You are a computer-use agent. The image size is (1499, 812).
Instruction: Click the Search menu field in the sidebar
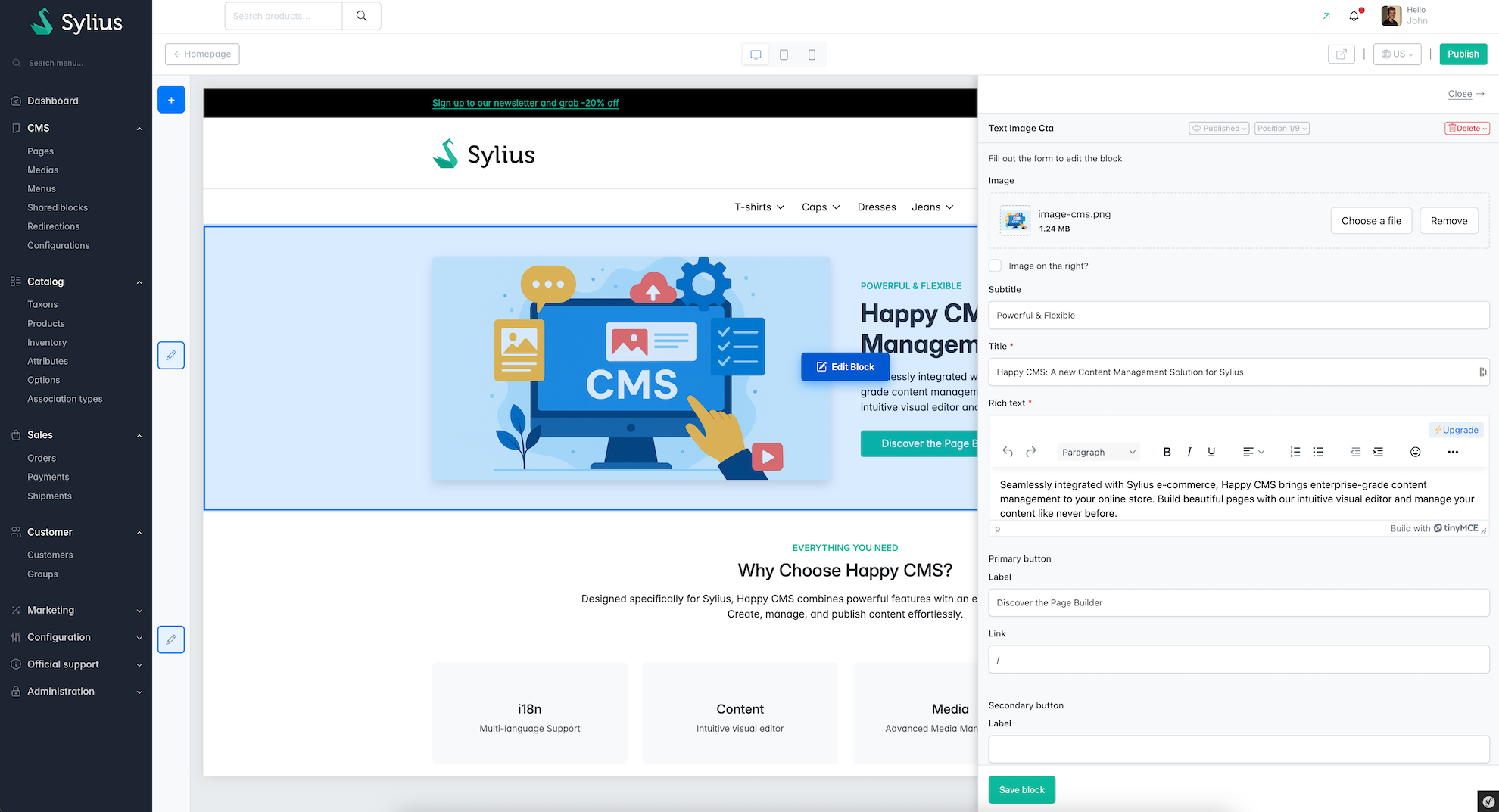pos(76,63)
